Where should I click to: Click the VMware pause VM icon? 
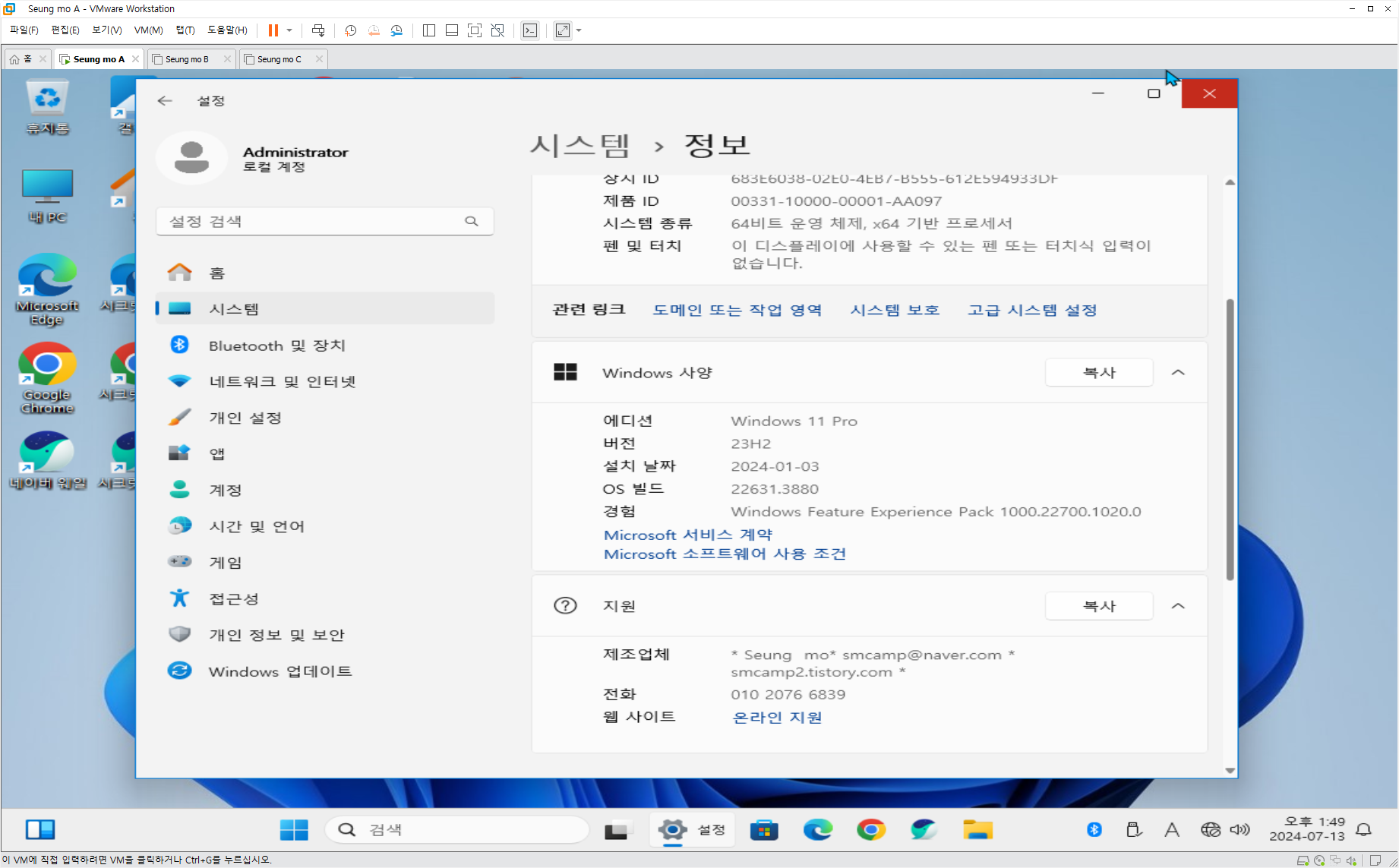273,30
